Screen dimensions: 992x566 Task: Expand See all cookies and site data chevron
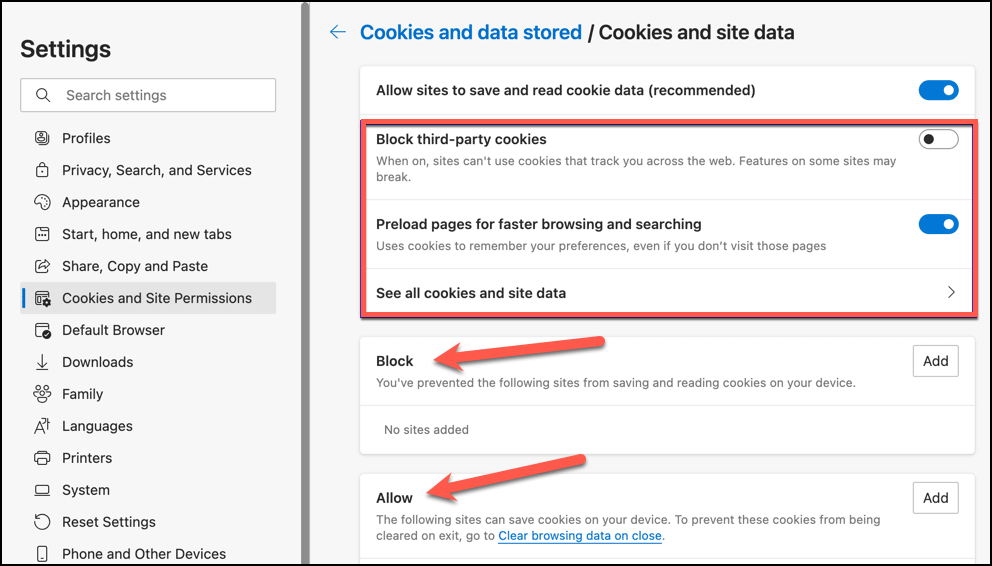pyautogui.click(x=951, y=292)
